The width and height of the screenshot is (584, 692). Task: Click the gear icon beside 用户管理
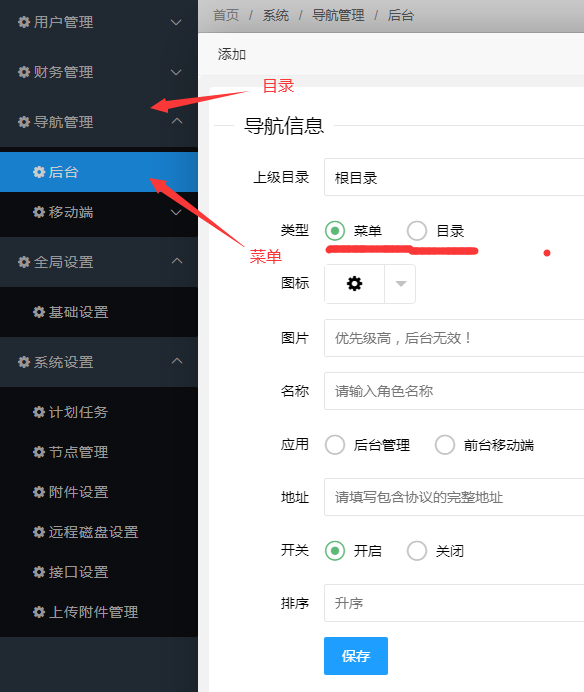point(24,22)
